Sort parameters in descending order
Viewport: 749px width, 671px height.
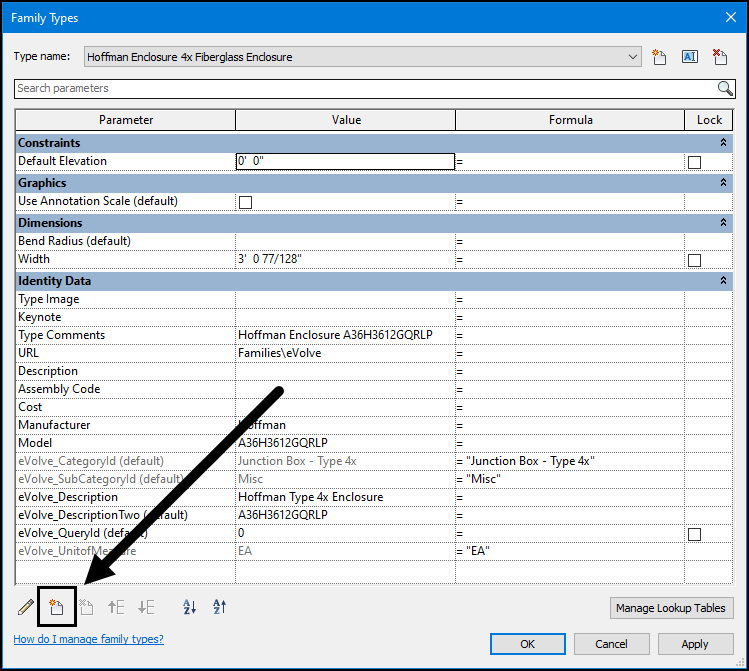220,607
